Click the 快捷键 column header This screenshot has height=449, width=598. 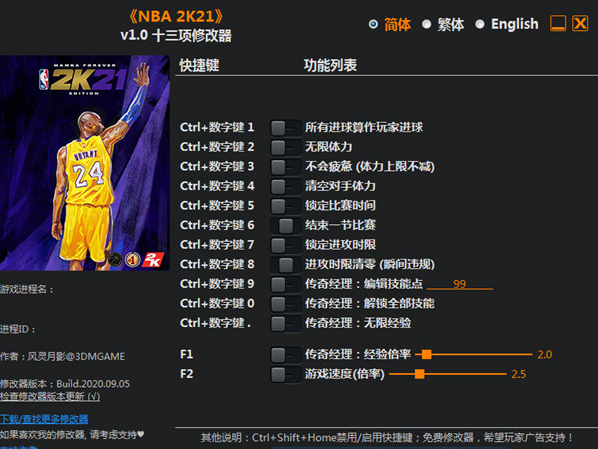(199, 65)
